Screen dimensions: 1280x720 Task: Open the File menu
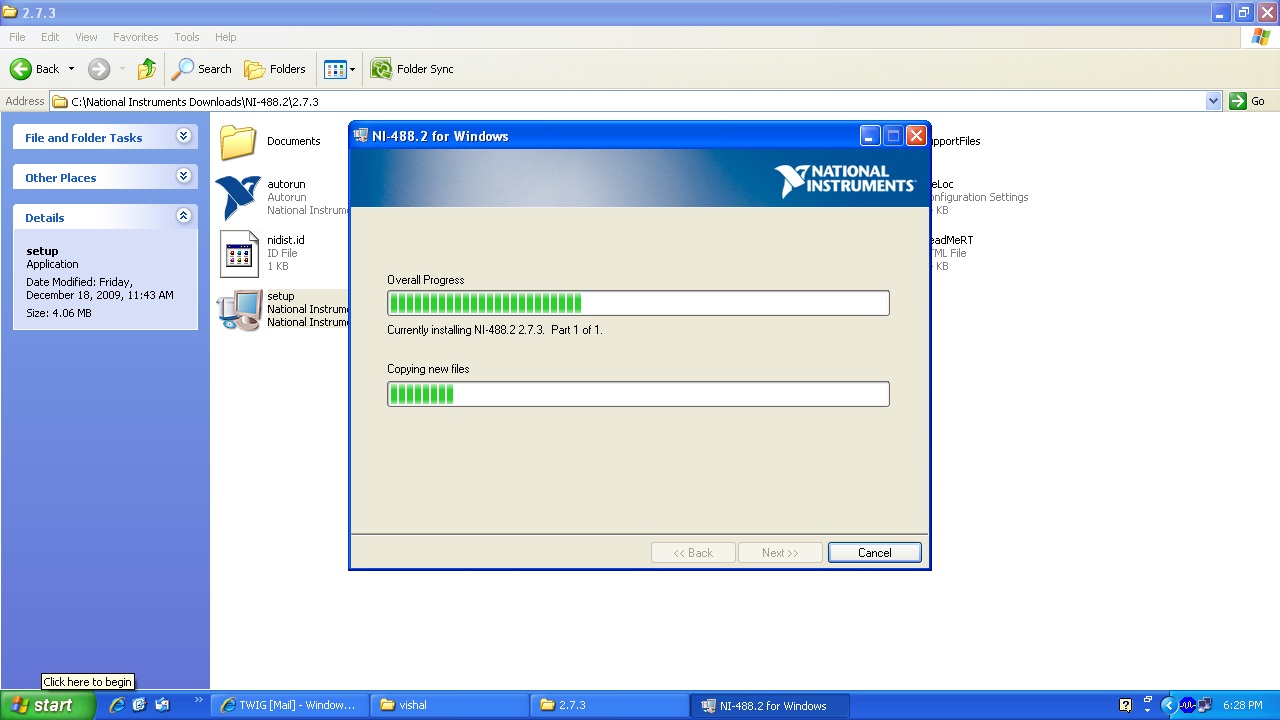pyautogui.click(x=17, y=37)
